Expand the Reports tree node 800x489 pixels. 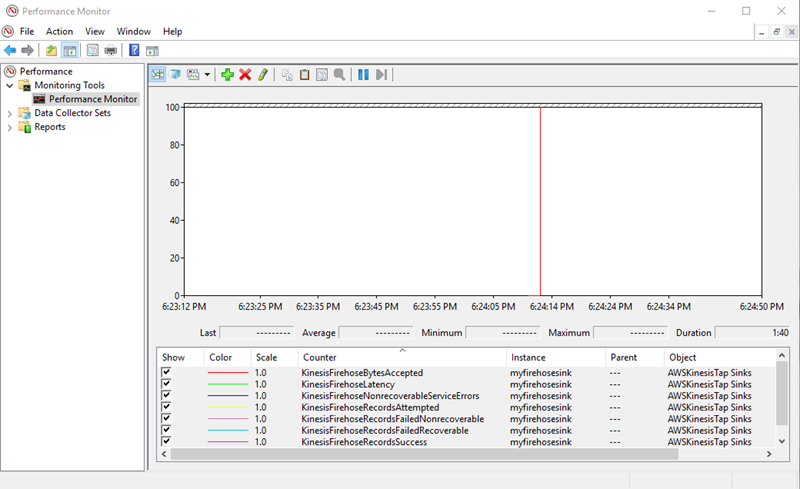pos(10,127)
